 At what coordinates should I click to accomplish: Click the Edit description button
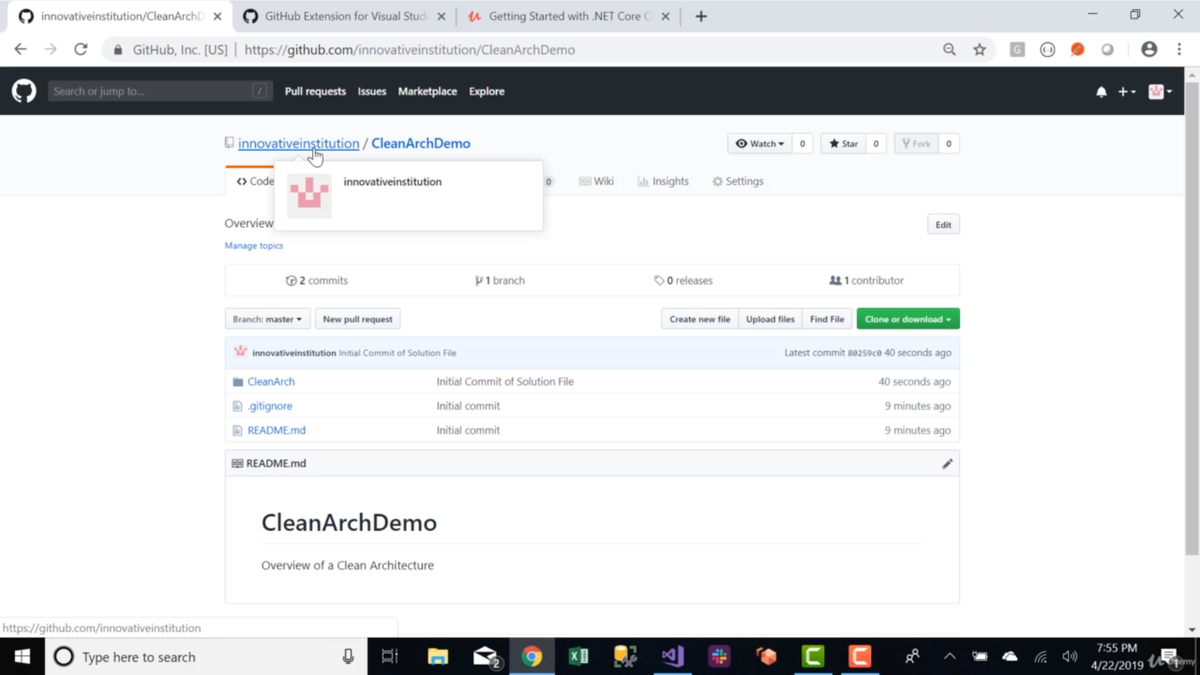pyautogui.click(x=943, y=225)
